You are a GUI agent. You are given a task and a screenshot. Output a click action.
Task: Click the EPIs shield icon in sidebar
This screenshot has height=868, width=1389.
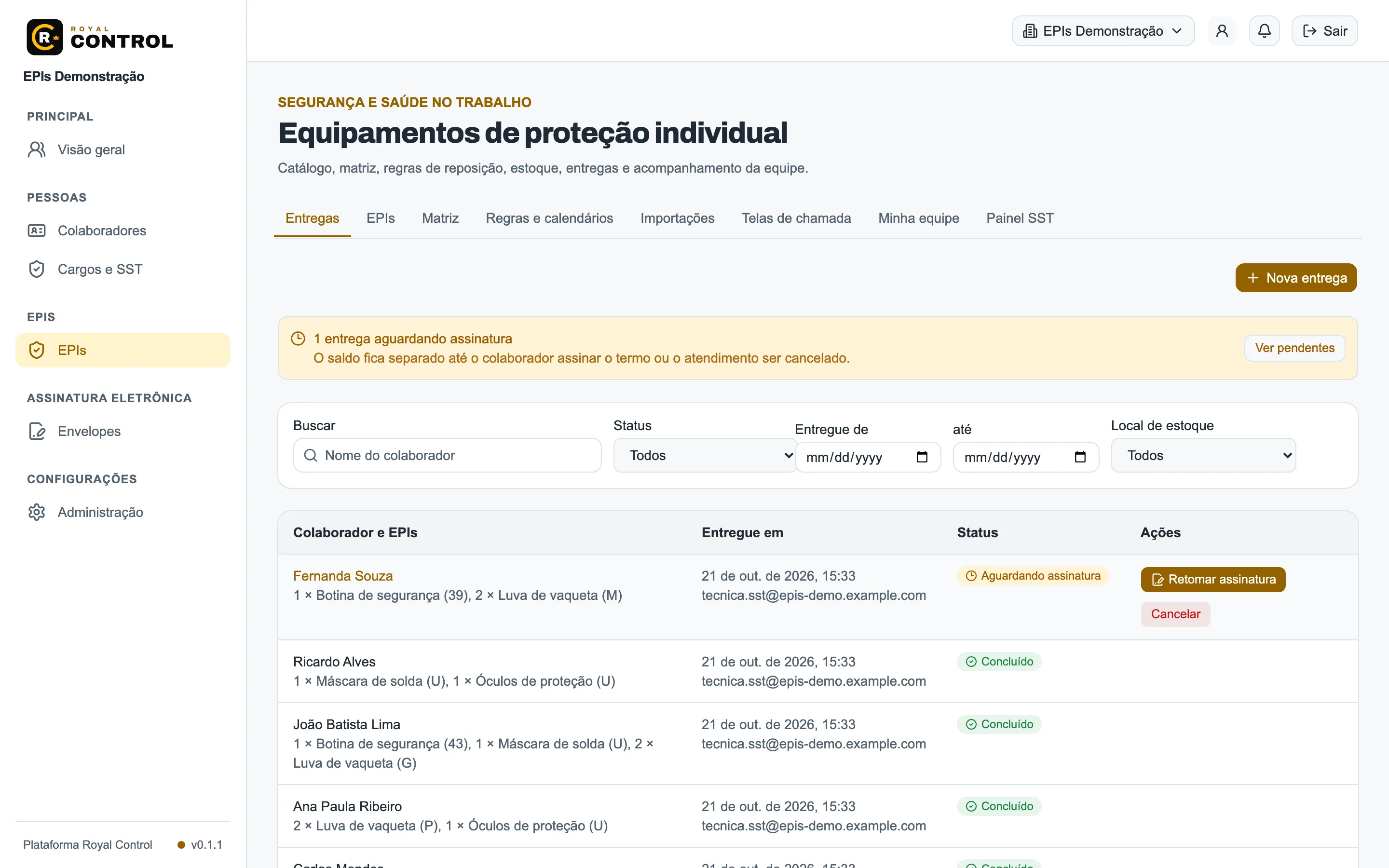[37, 350]
